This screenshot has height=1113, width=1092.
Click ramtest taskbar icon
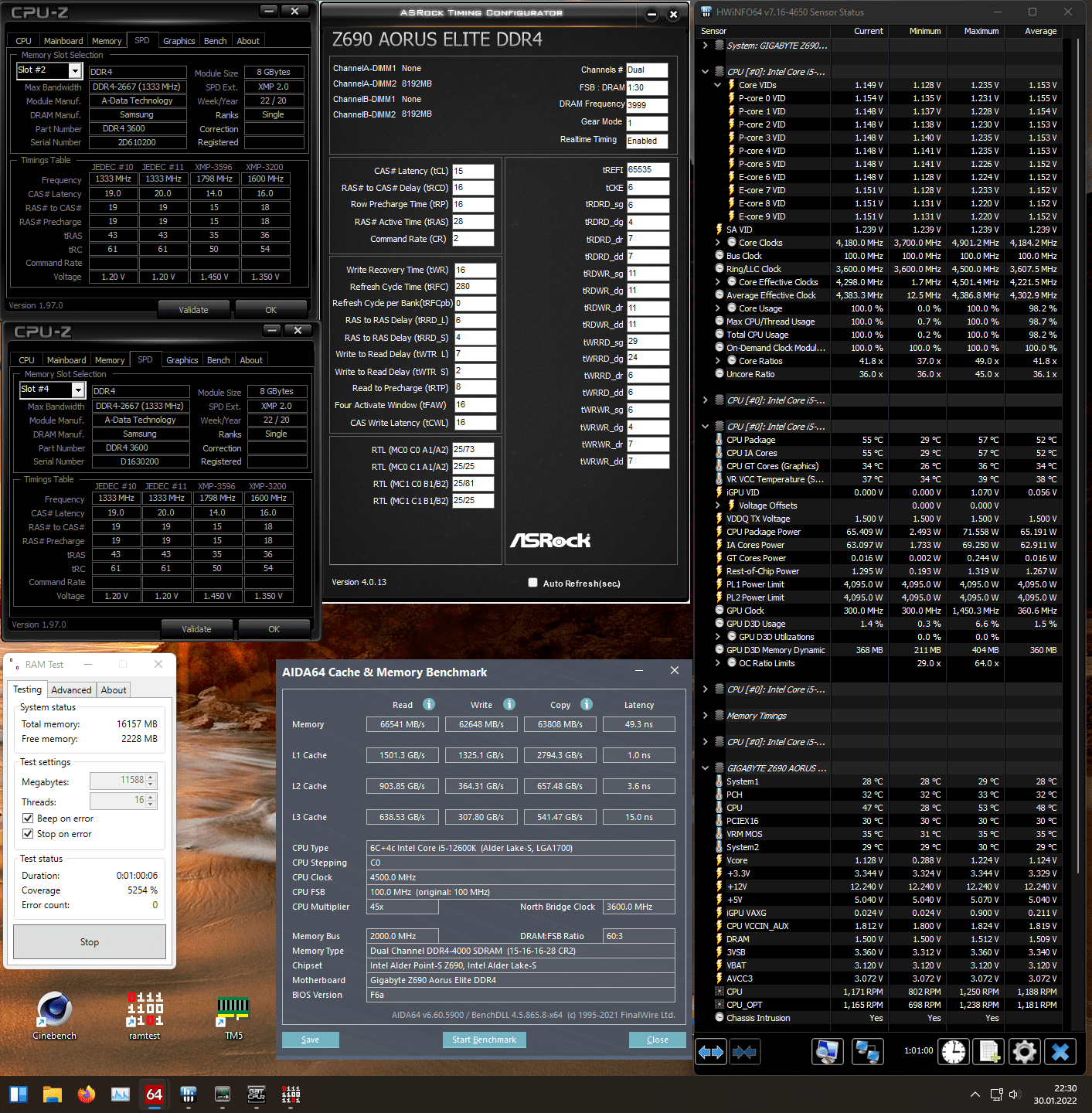pyautogui.click(x=291, y=1094)
